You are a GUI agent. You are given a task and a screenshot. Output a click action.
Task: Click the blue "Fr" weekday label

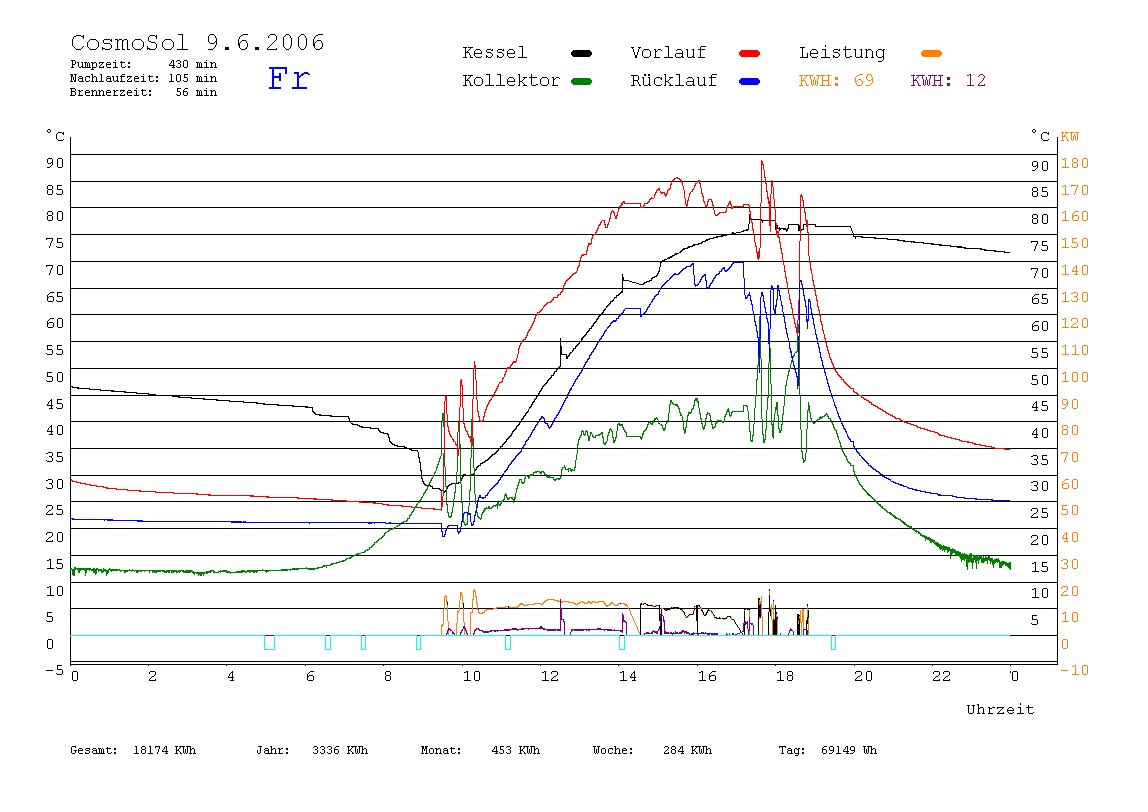288,78
